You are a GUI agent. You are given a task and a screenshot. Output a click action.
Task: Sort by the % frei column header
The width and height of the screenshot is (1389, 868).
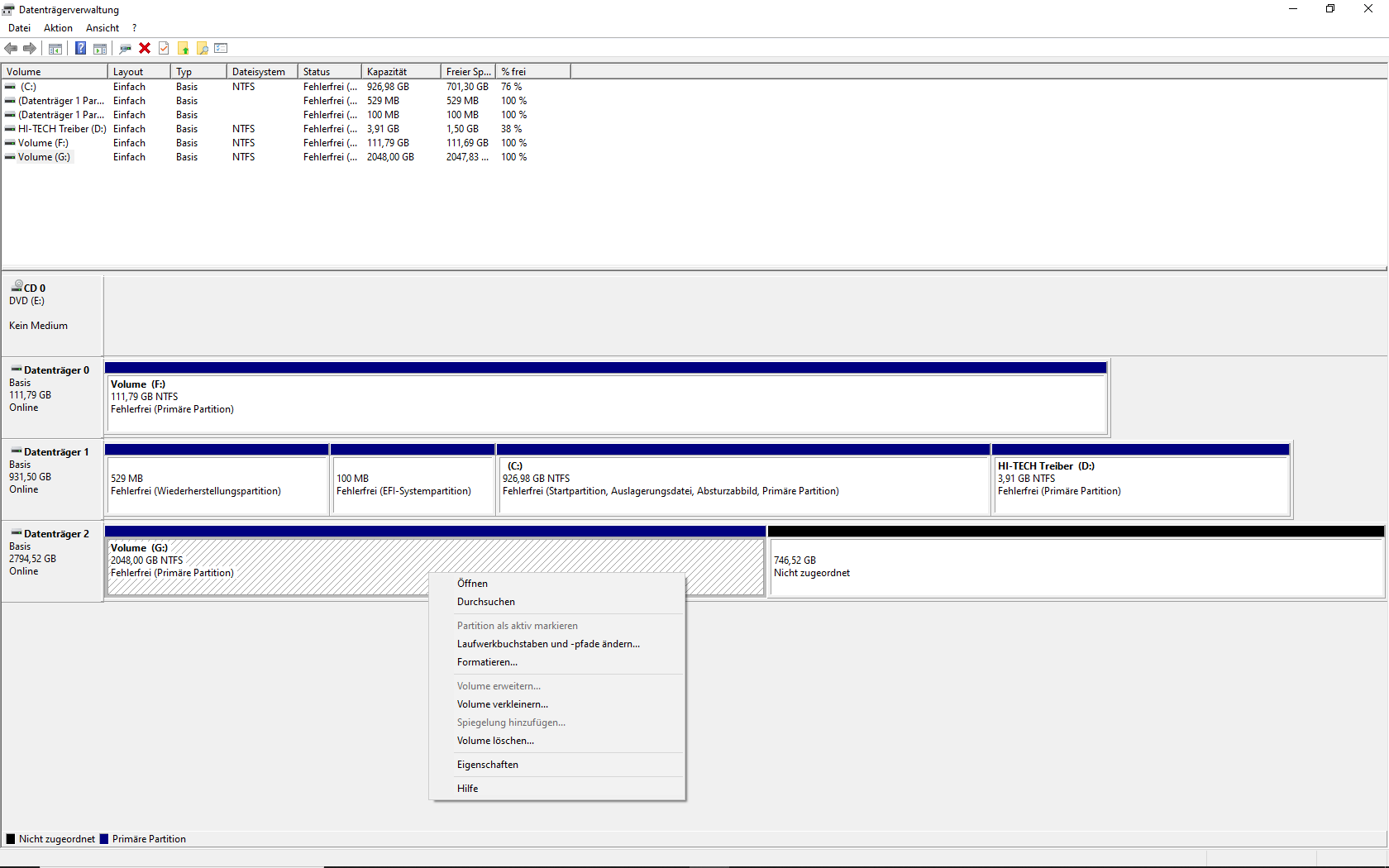pos(533,72)
